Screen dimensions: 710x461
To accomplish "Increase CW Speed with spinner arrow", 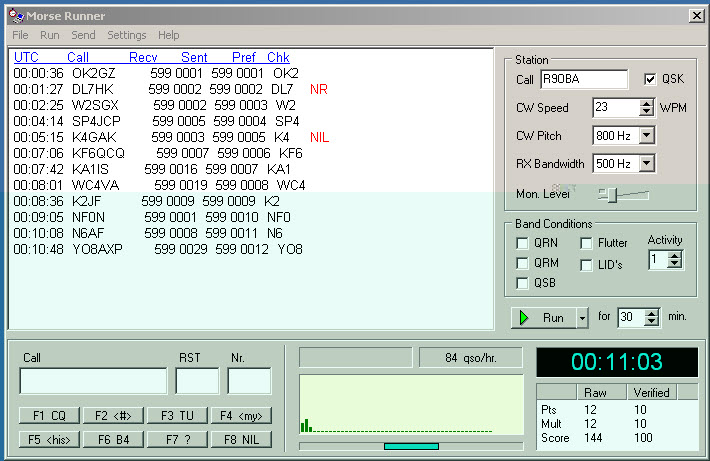I will tap(648, 103).
